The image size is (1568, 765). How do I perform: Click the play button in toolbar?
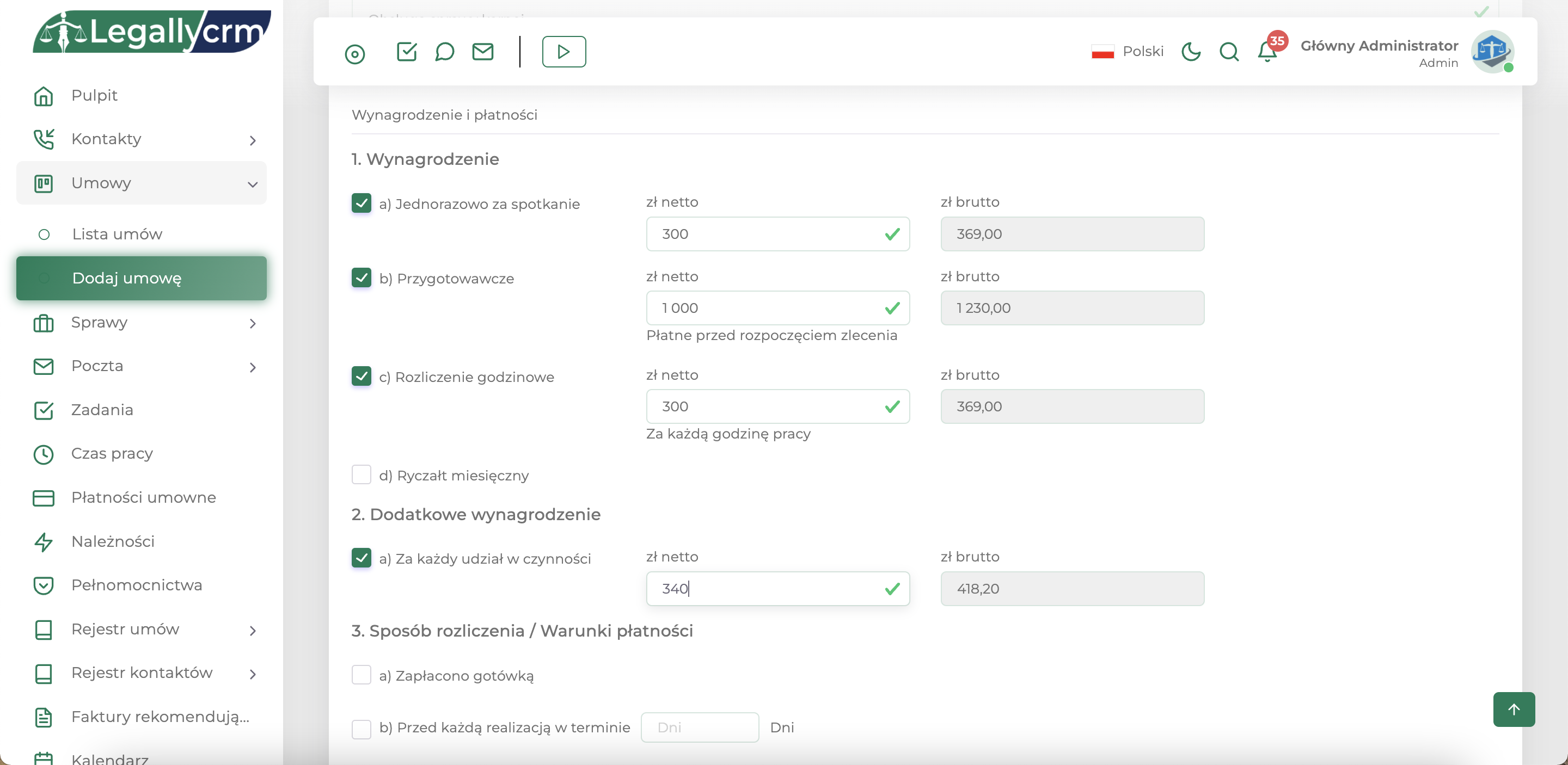click(x=563, y=52)
